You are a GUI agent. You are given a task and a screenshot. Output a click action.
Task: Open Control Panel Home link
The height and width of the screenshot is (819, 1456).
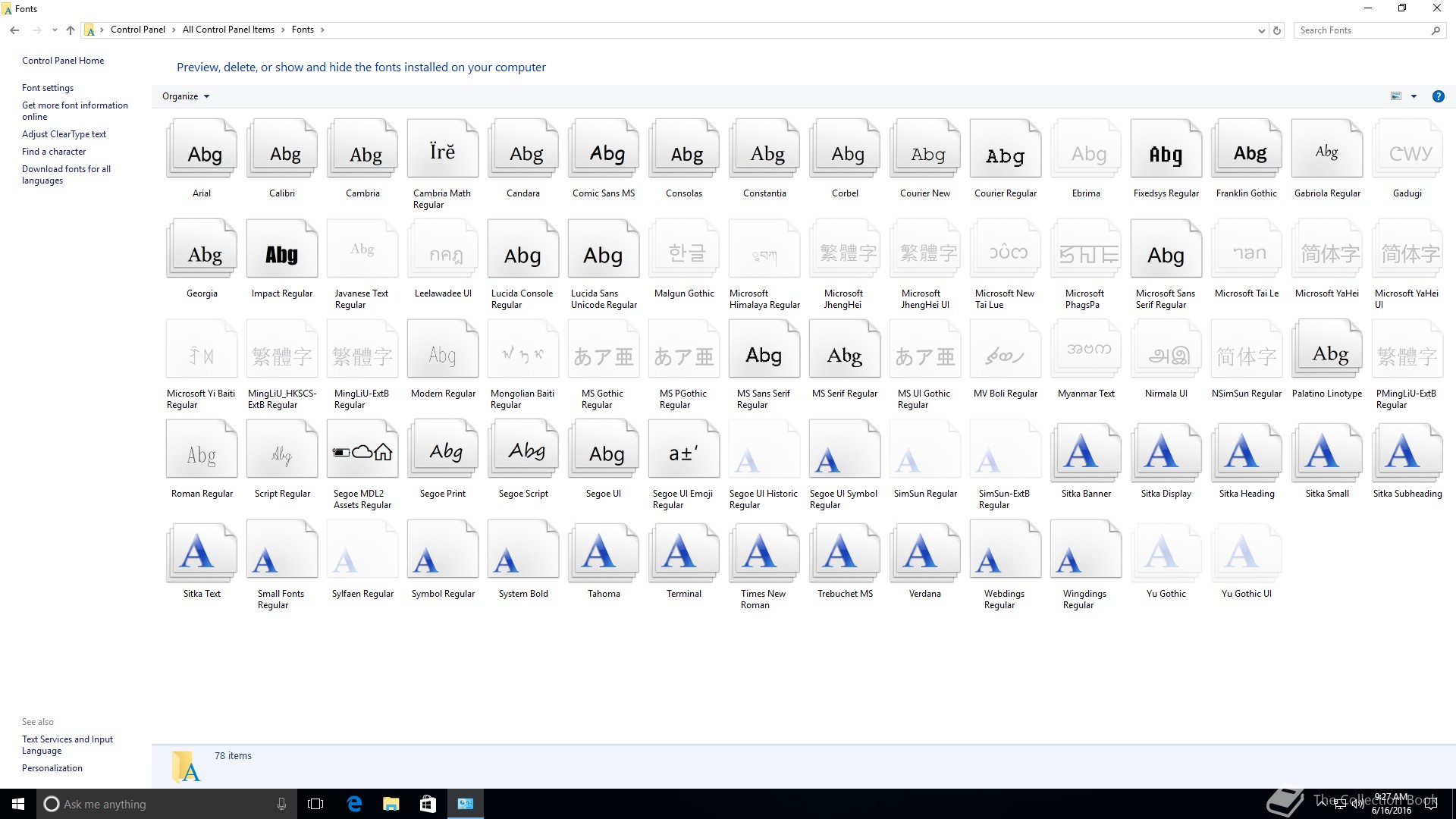point(63,61)
